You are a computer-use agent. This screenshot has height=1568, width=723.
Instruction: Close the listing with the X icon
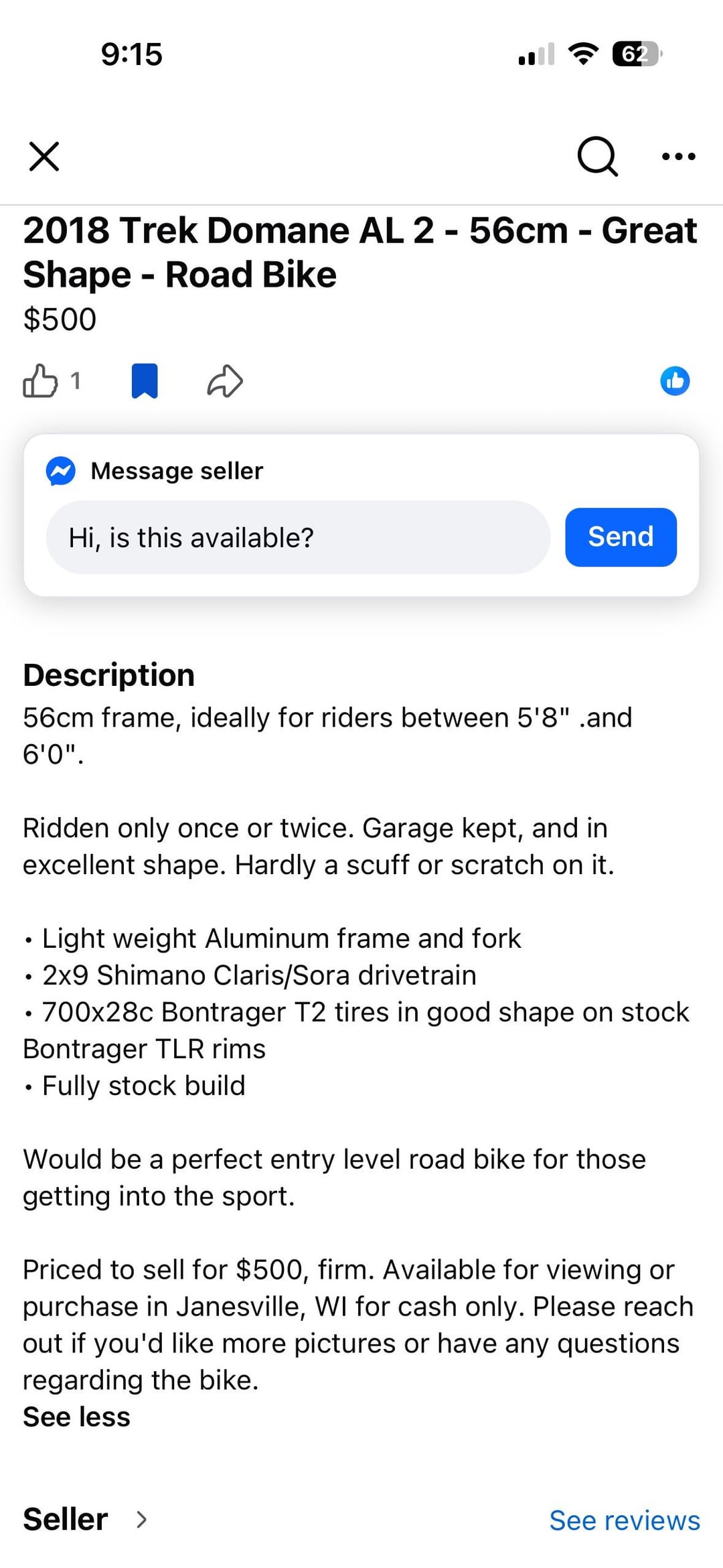[44, 156]
